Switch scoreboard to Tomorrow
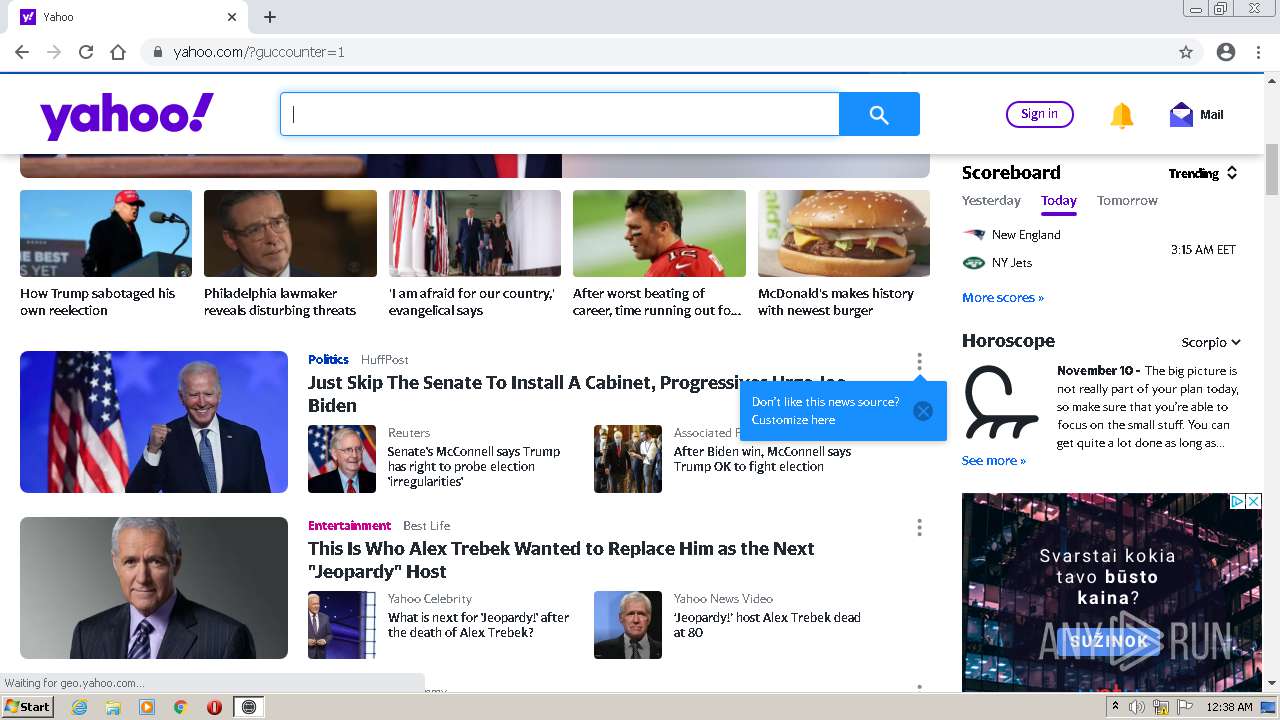The image size is (1280, 720). (1127, 200)
